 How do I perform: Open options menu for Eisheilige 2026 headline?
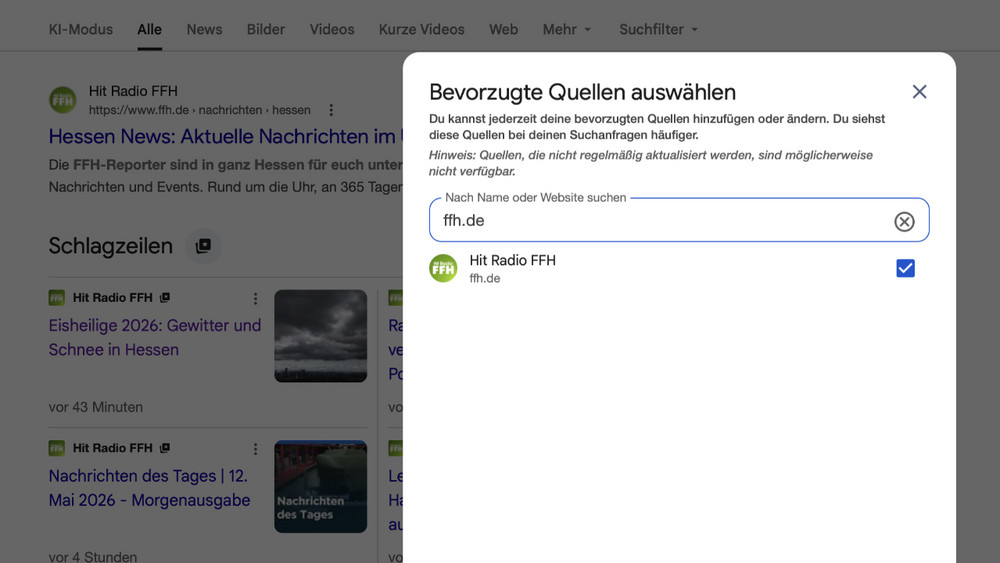255,298
